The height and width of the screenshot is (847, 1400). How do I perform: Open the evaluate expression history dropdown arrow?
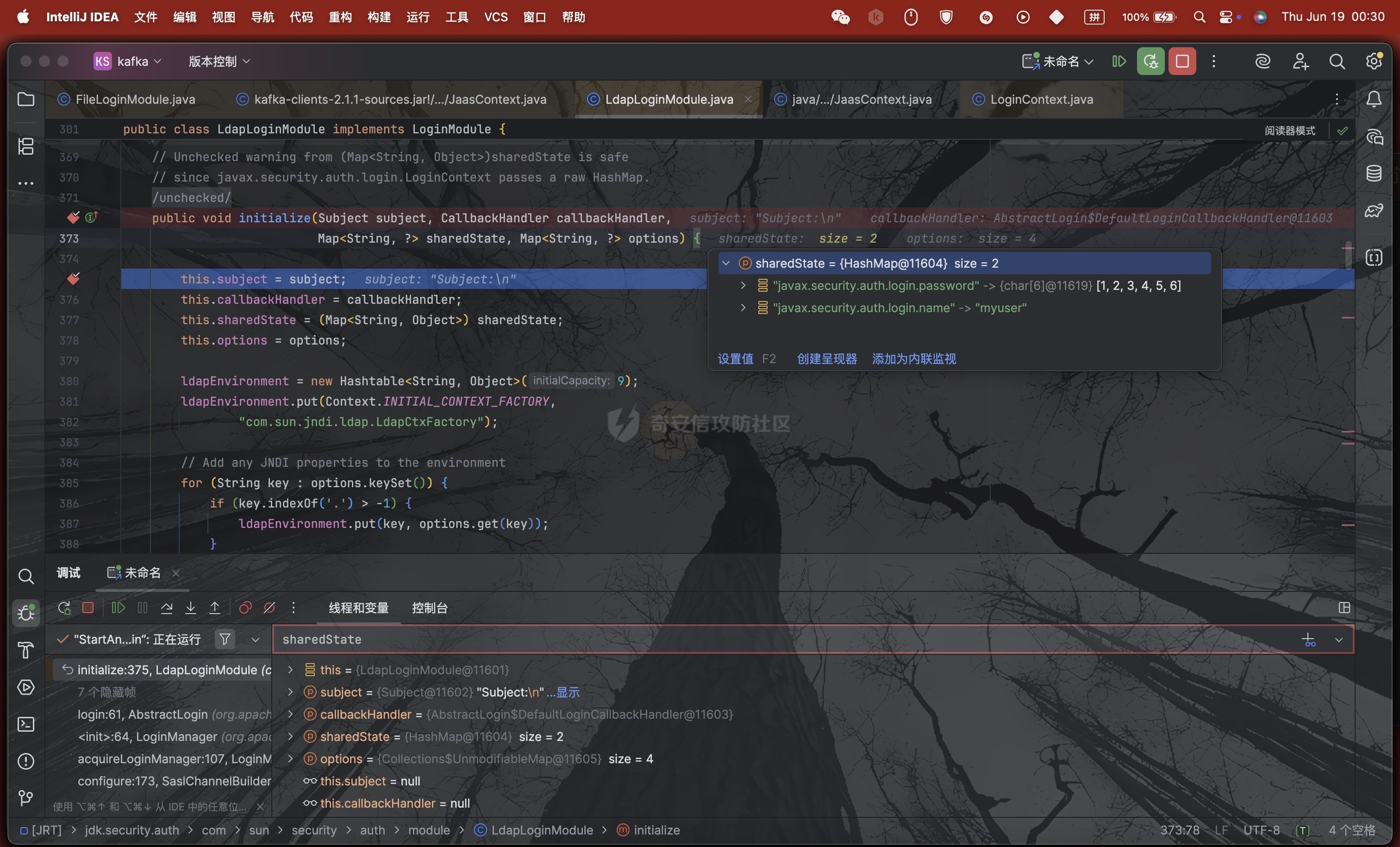pyautogui.click(x=1338, y=640)
